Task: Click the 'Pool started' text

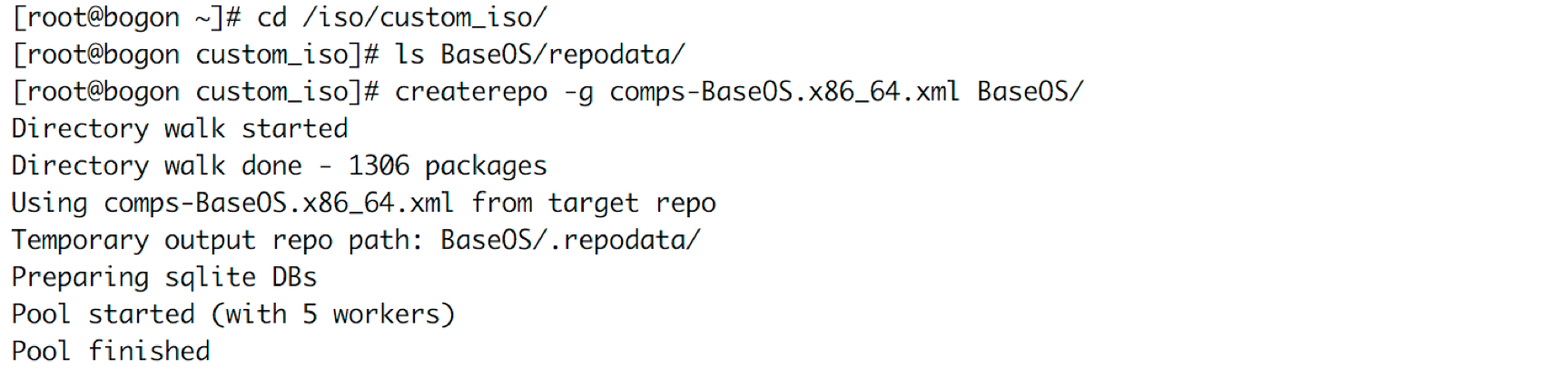Action: click(x=104, y=314)
